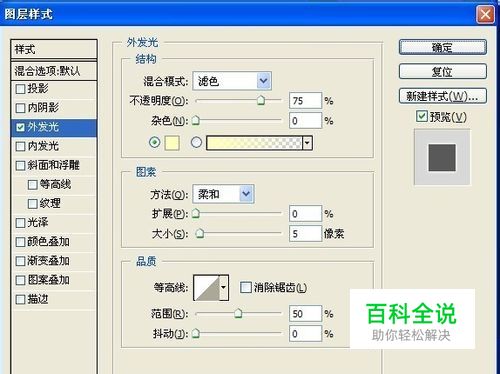Click the 复位 button
The image size is (500, 374).
[x=443, y=71]
